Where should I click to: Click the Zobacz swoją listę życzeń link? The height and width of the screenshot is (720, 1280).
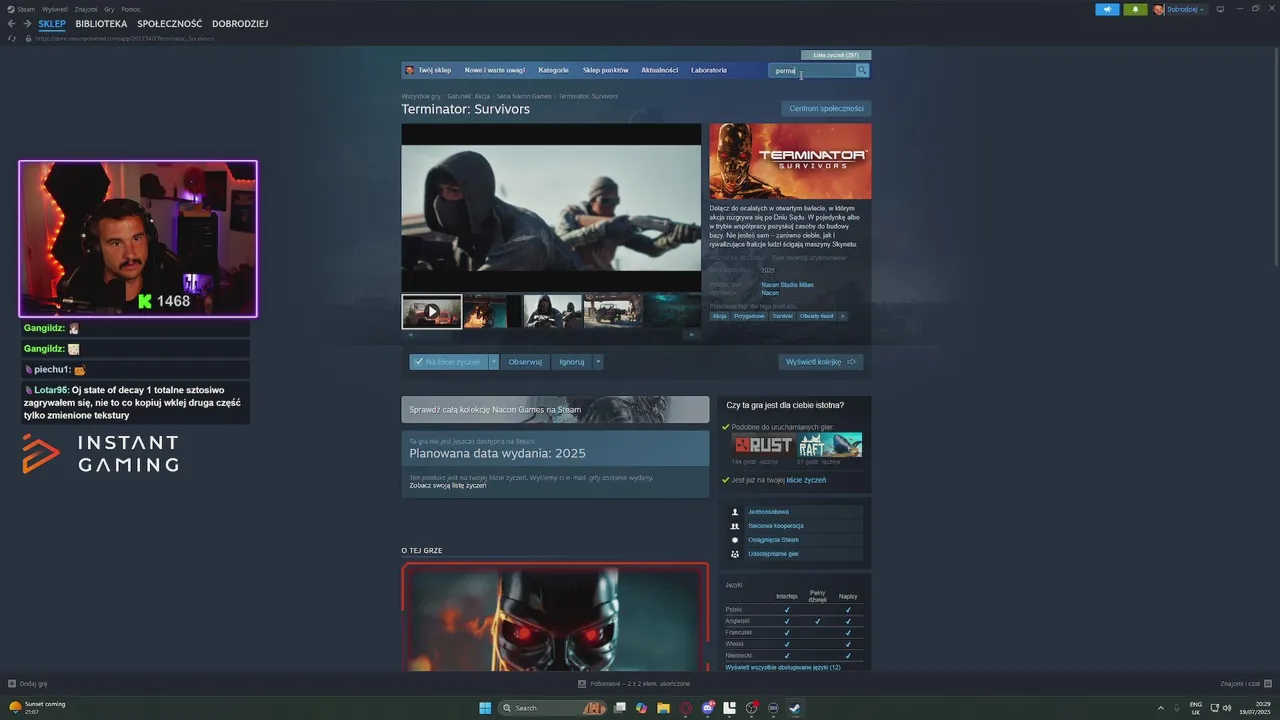448,485
